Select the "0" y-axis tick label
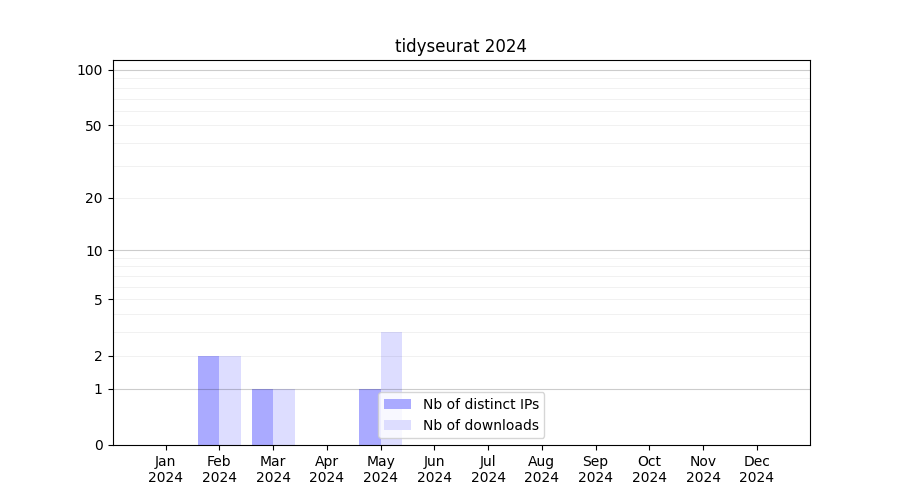Screen dimensions: 900x500 99,445
